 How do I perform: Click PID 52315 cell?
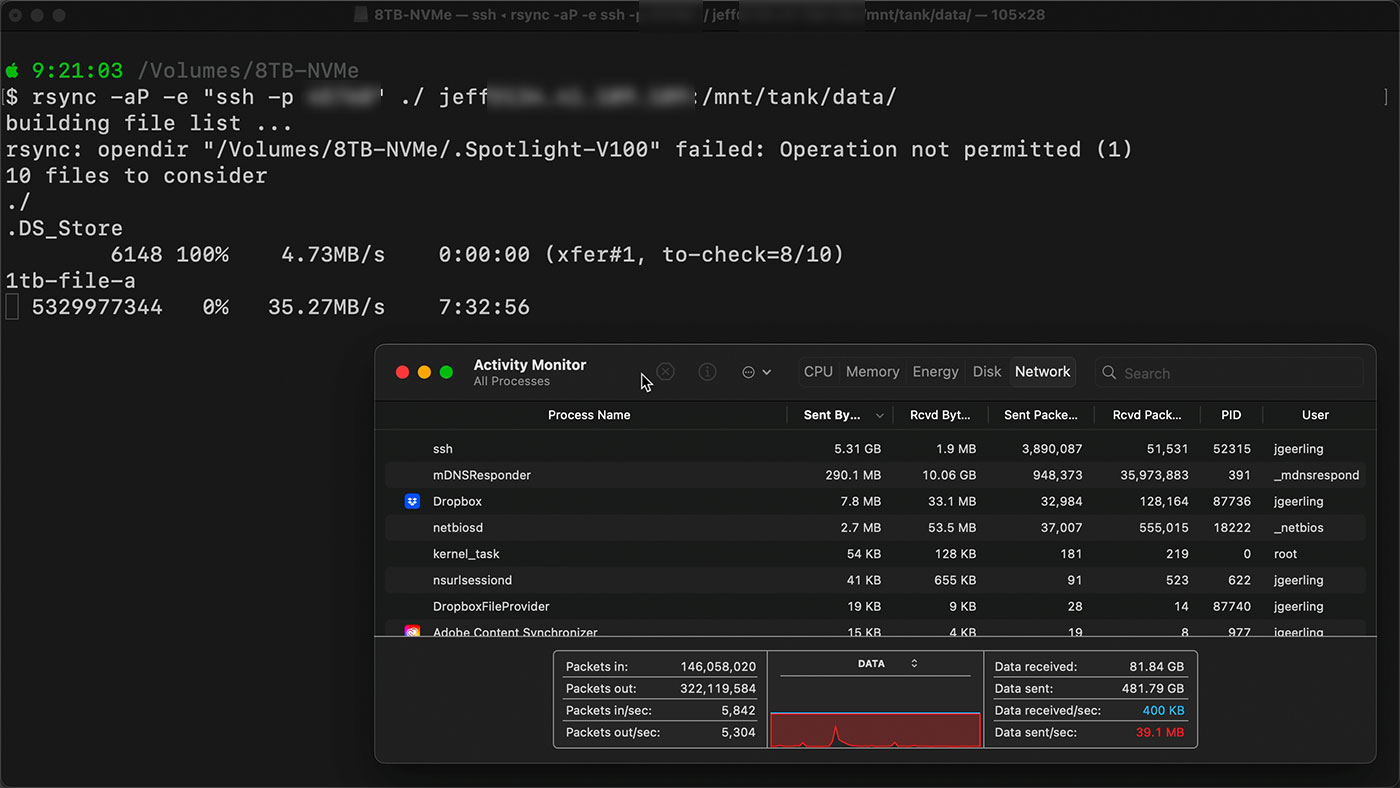1231,449
